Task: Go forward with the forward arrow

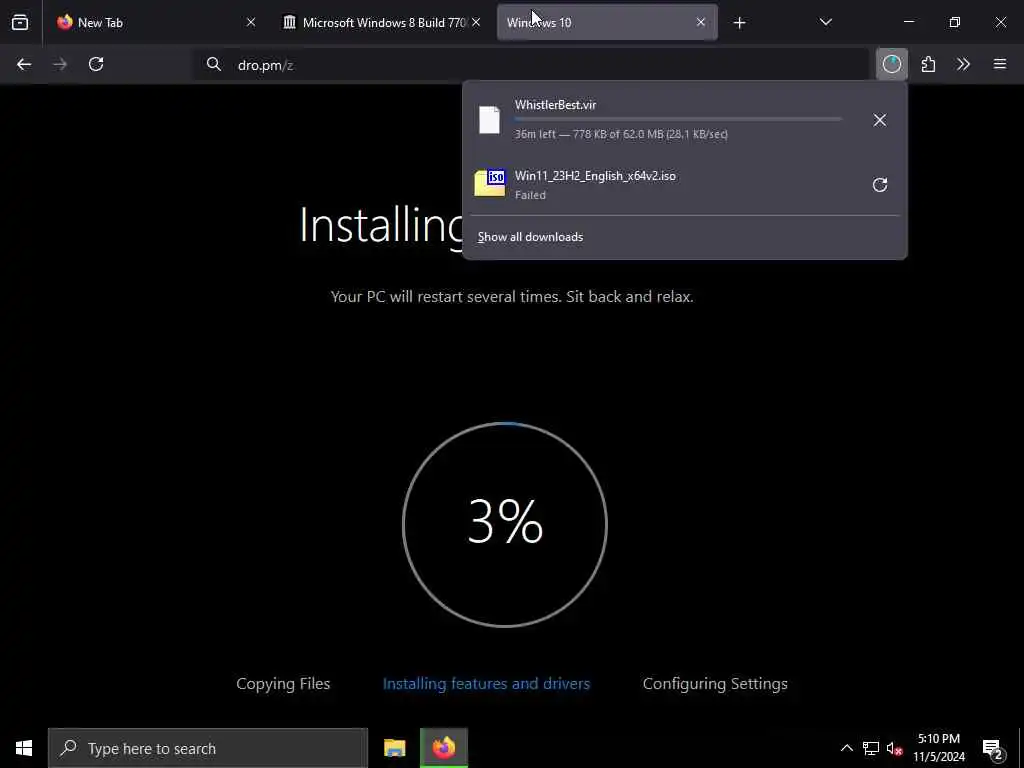Action: [60, 64]
